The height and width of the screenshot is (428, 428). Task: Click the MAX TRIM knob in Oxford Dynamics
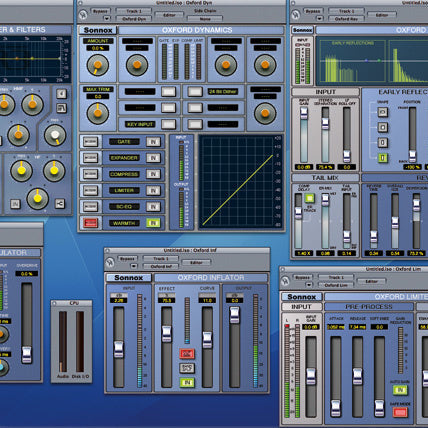coord(98,113)
